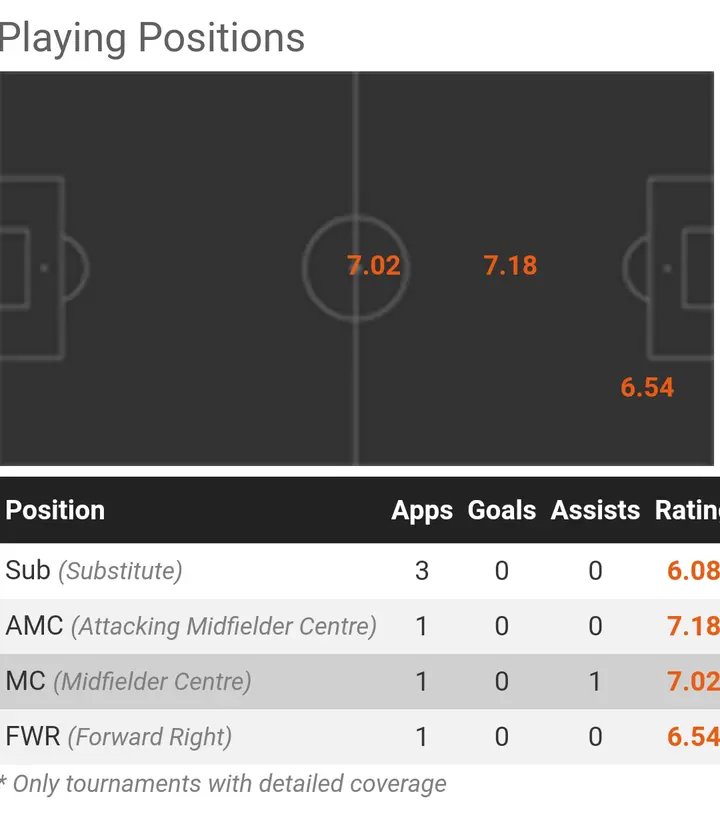Click the 7.02 rating in the MC row
This screenshot has height=822, width=720.
coord(693,682)
